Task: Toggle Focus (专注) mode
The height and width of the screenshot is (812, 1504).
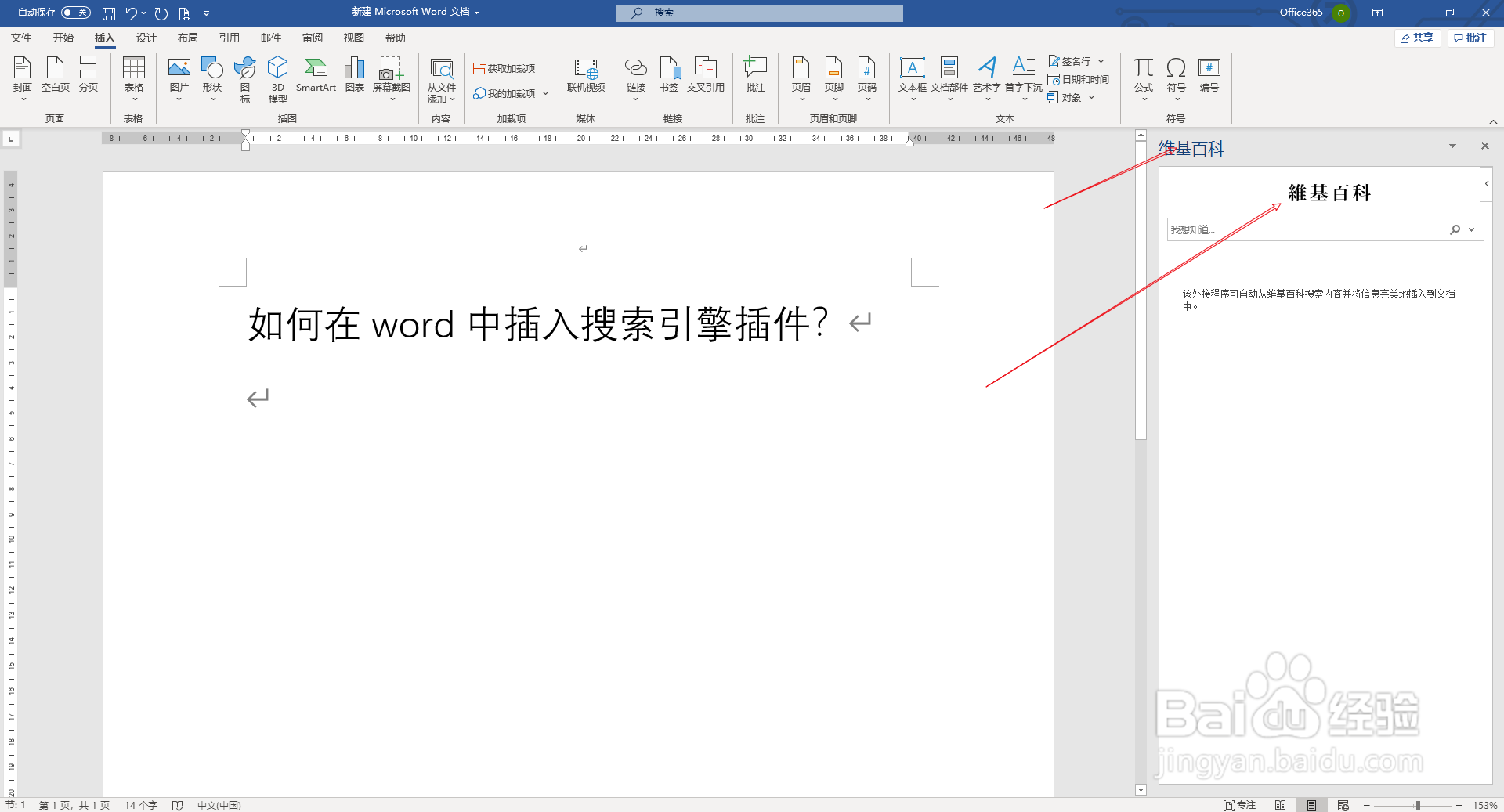Action: (1239, 805)
